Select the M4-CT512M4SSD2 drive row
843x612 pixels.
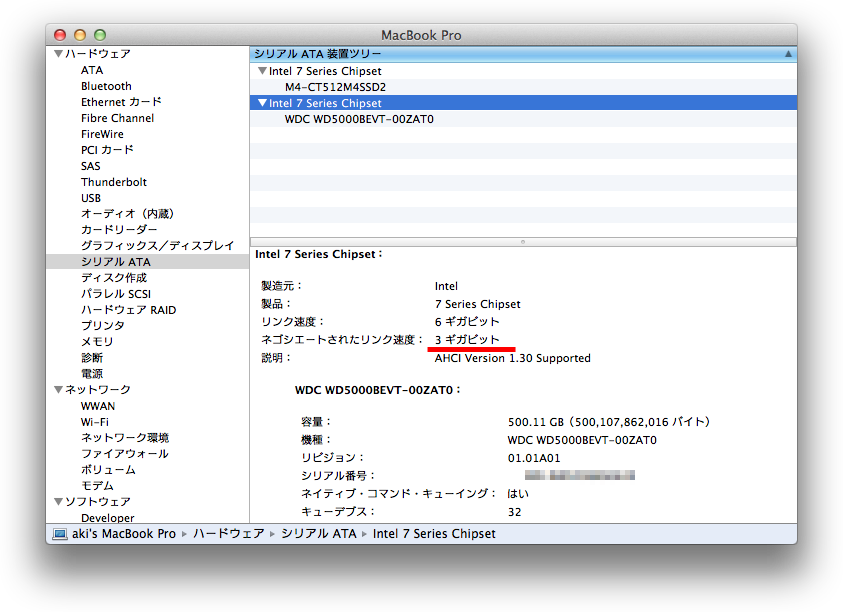pyautogui.click(x=523, y=87)
